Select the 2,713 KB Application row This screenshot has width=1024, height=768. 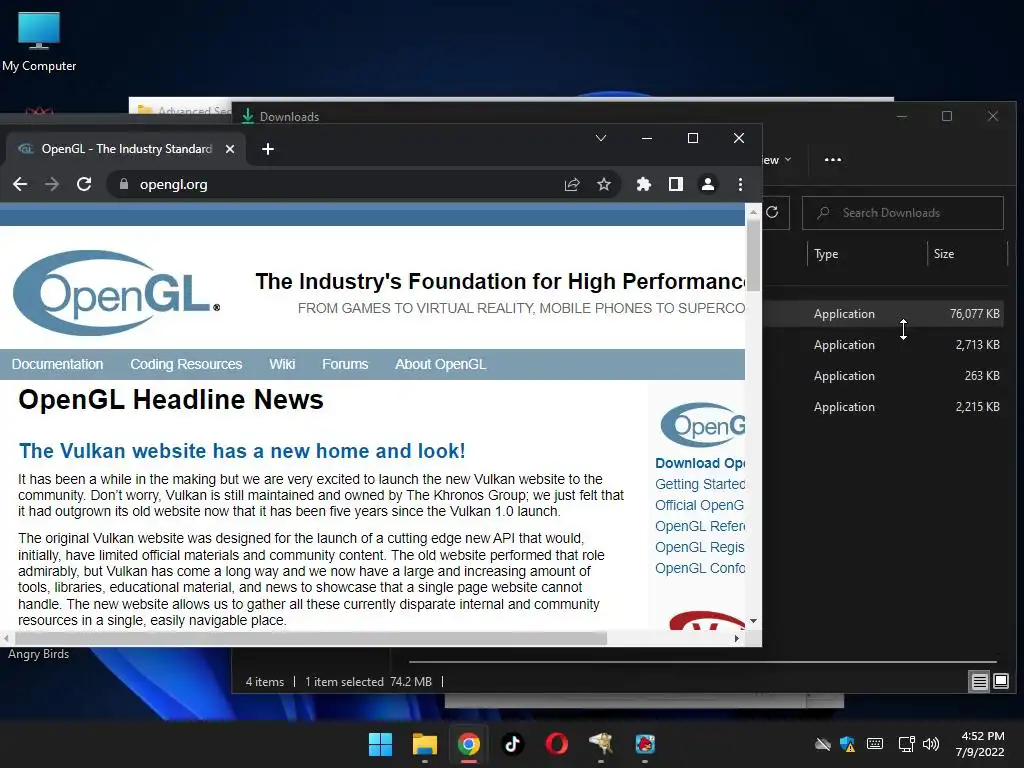pyautogui.click(x=883, y=345)
